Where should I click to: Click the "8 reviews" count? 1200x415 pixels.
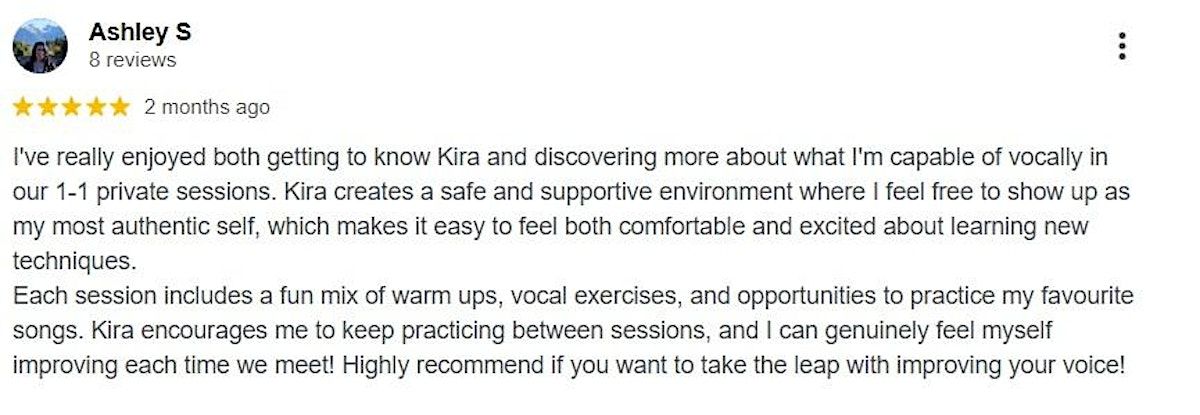[132, 60]
